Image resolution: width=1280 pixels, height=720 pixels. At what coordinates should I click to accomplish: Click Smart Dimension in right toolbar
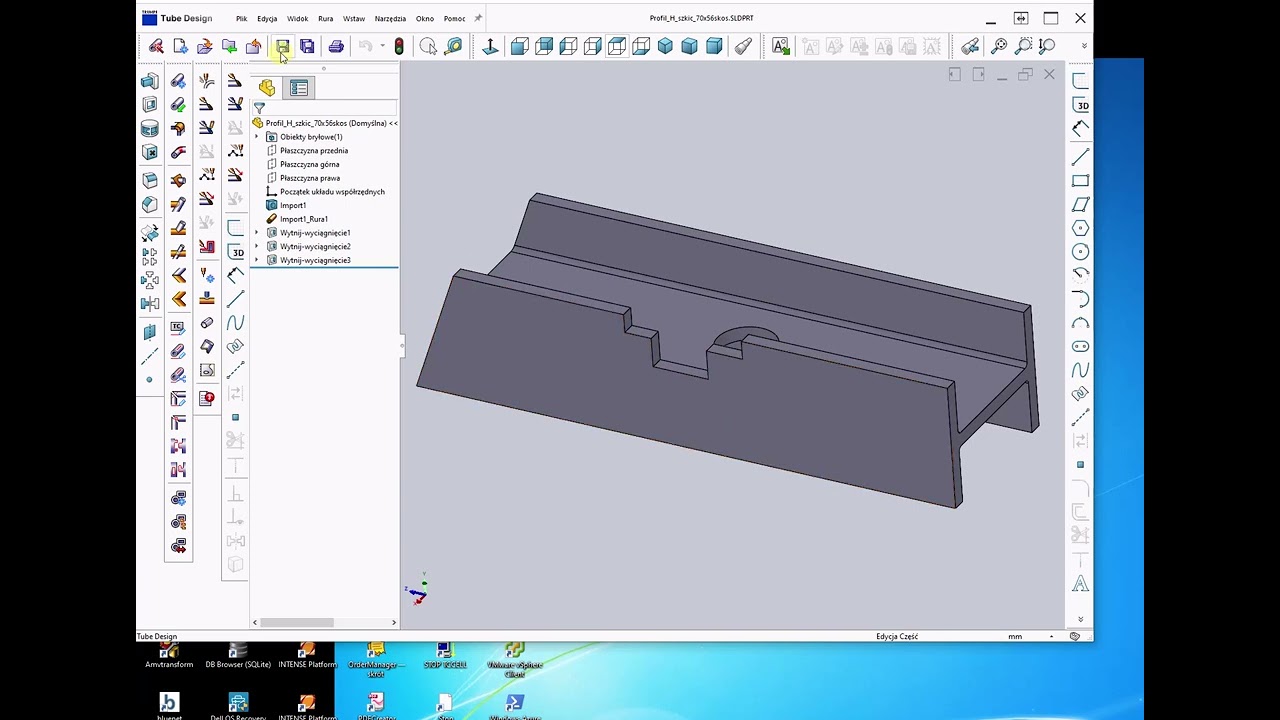coord(1081,129)
